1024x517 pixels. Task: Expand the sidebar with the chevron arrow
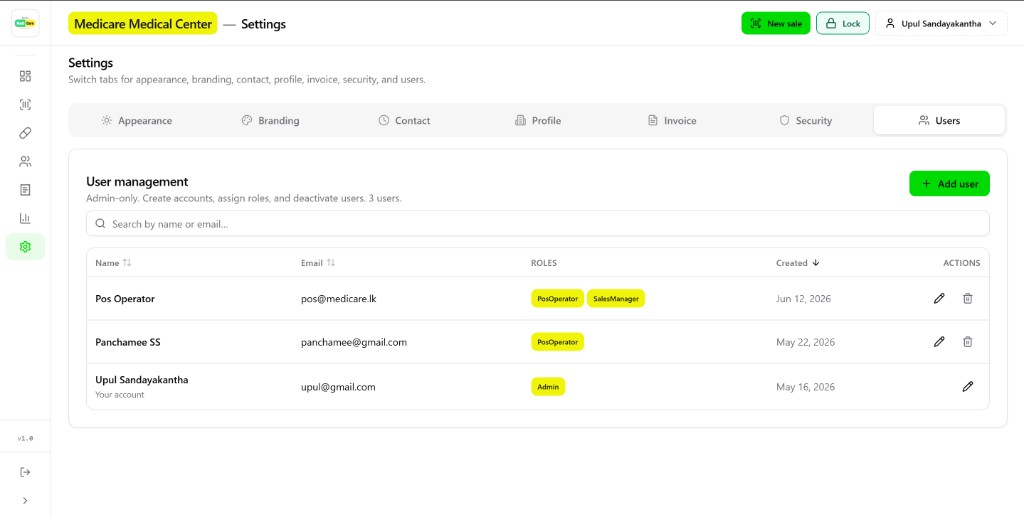coord(25,501)
